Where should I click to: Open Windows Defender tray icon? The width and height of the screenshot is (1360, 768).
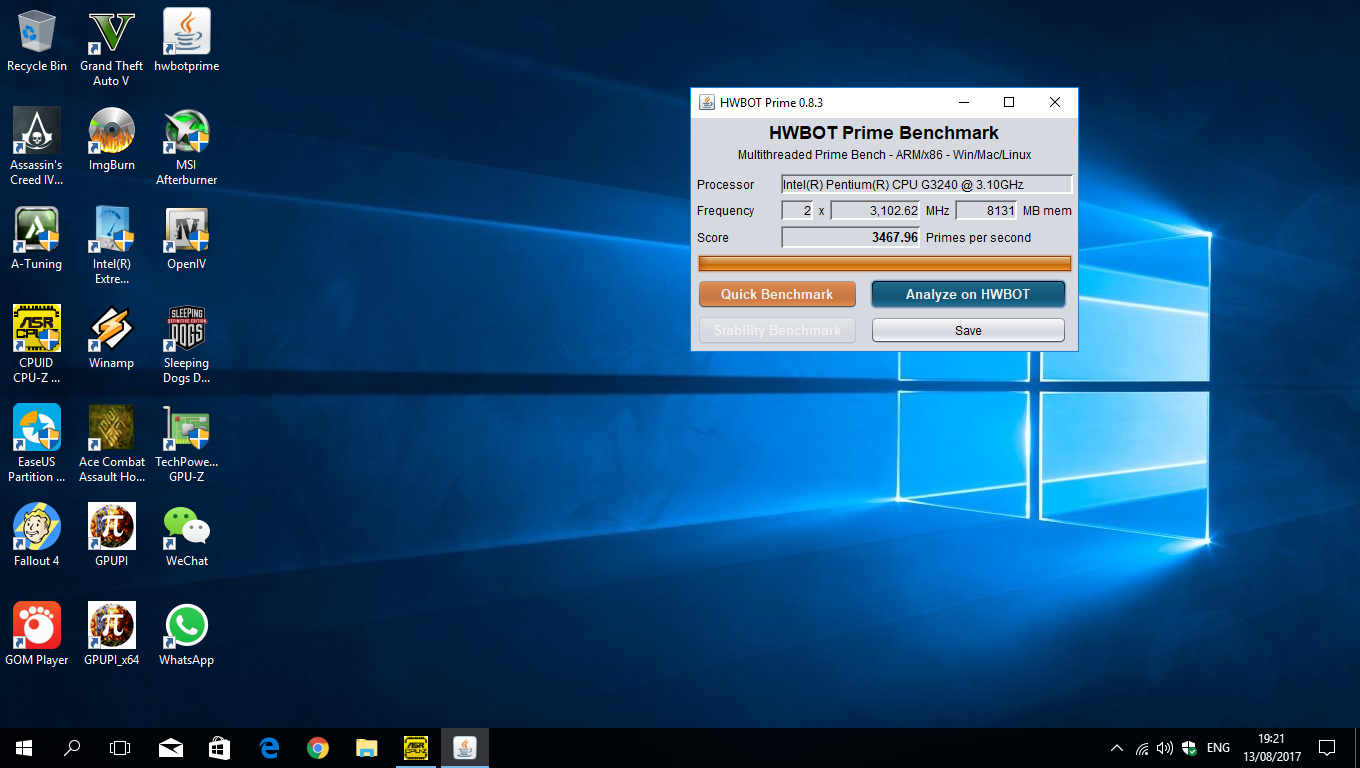coord(1189,748)
